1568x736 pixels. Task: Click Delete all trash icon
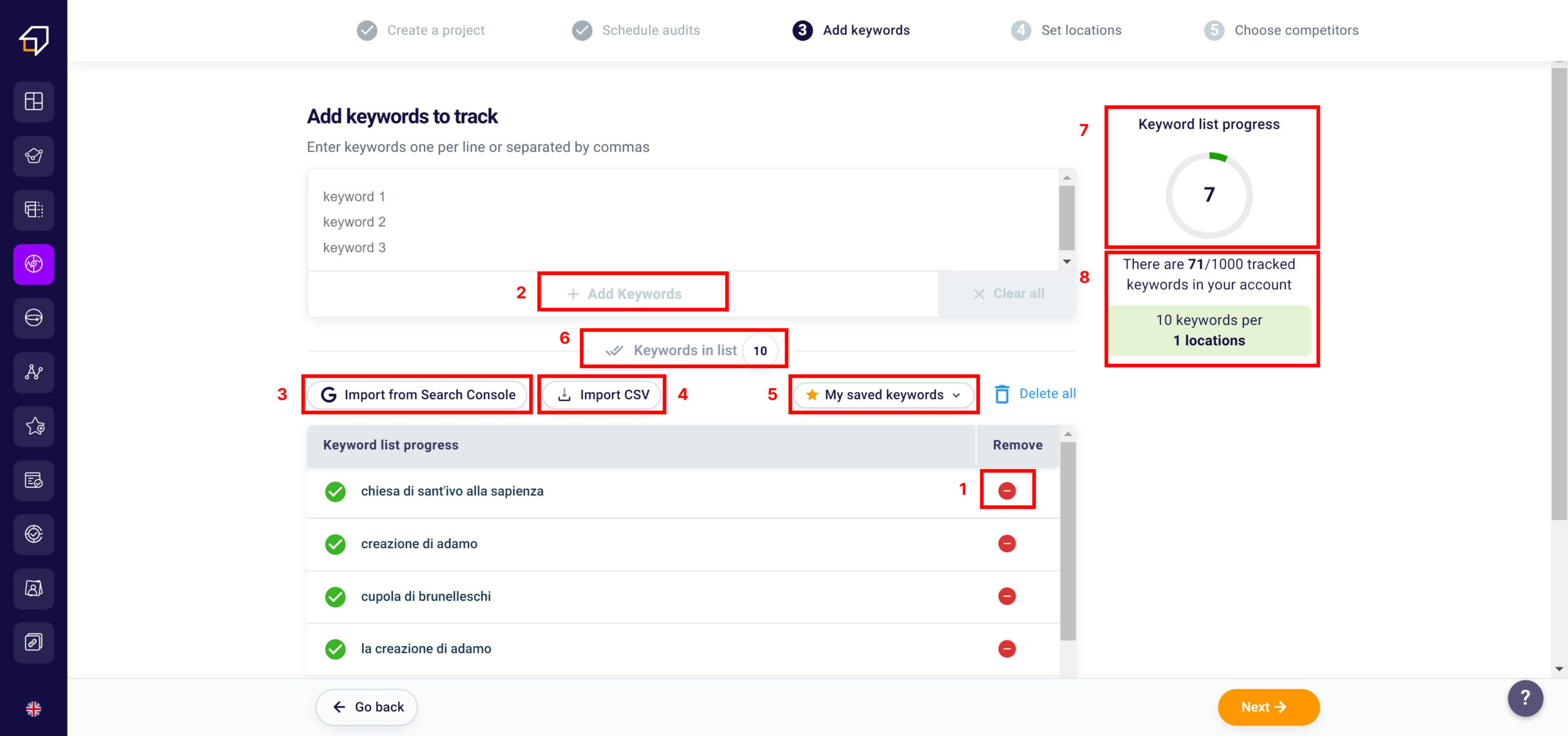(x=1002, y=394)
